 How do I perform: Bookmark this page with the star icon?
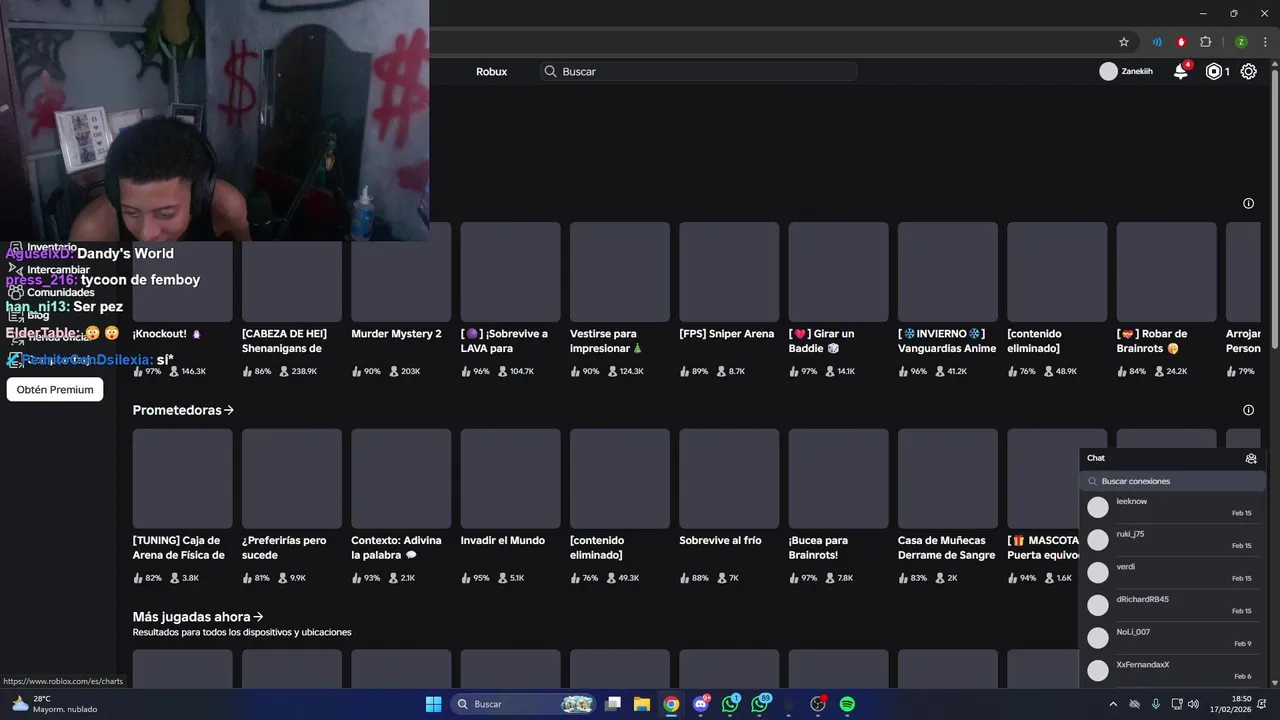pos(1124,42)
